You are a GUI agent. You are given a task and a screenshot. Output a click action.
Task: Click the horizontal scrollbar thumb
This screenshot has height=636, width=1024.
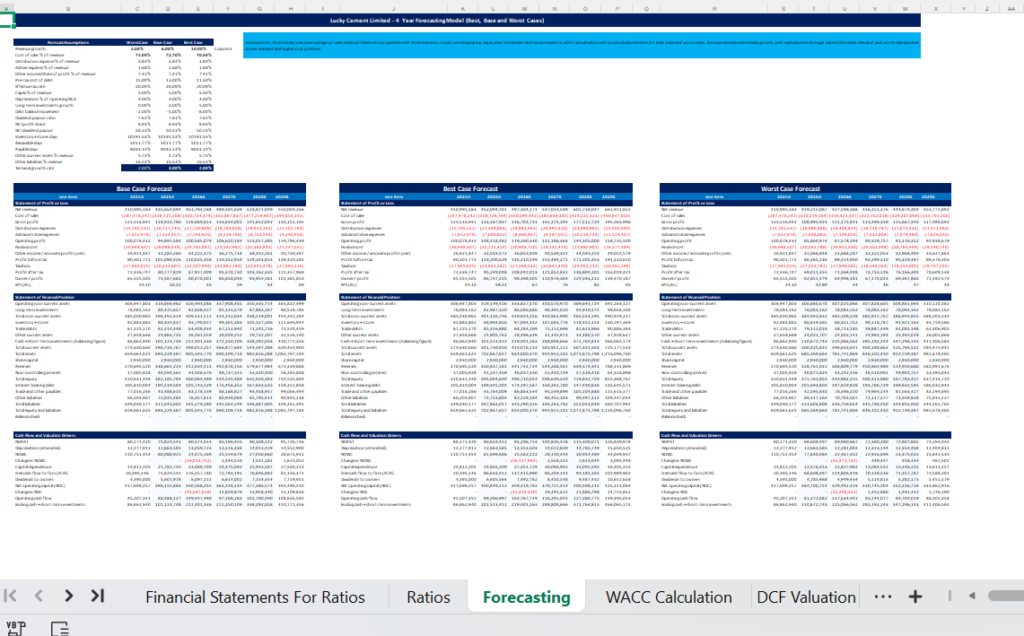click(1006, 596)
